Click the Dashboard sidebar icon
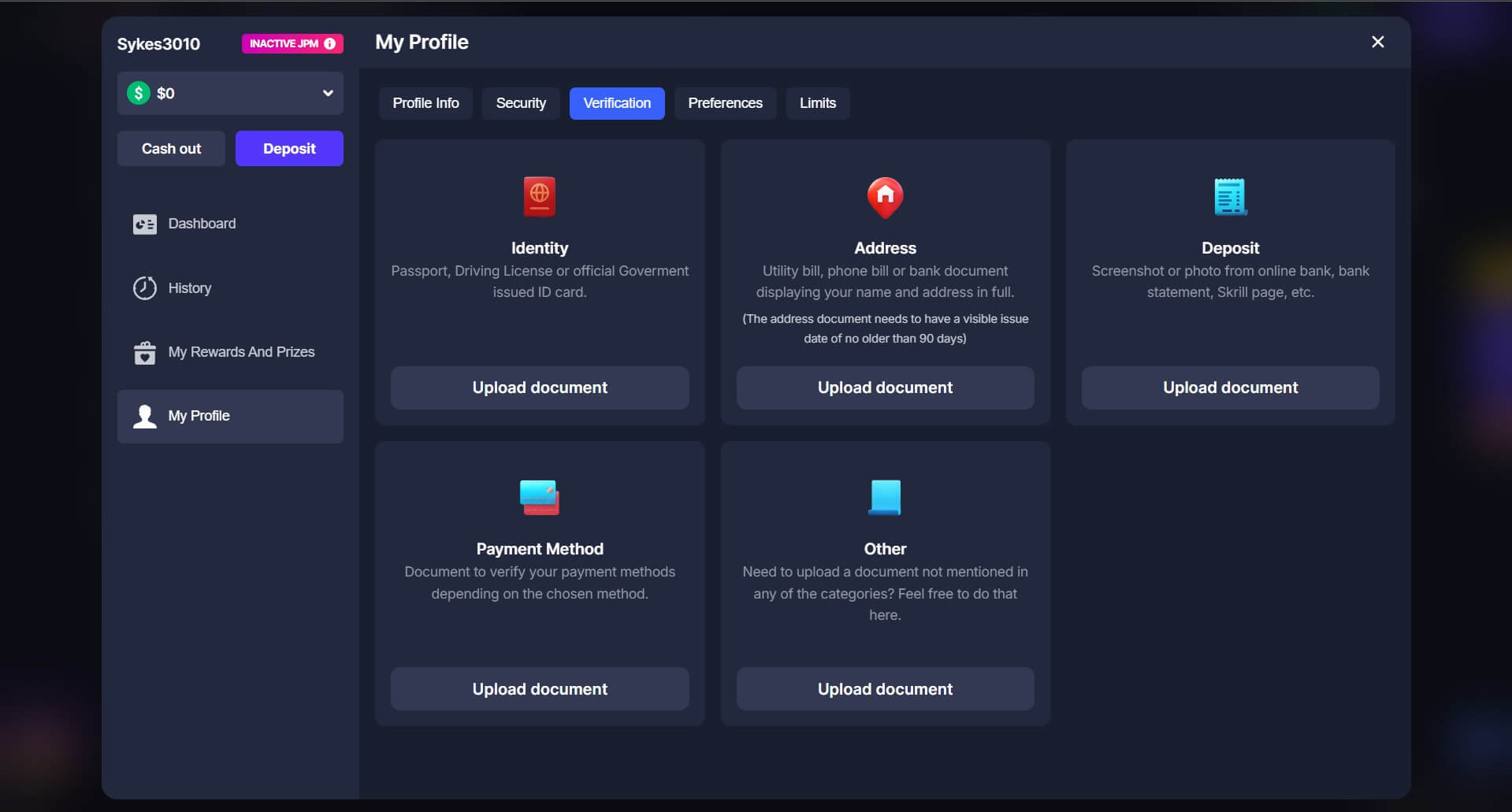 tap(144, 224)
